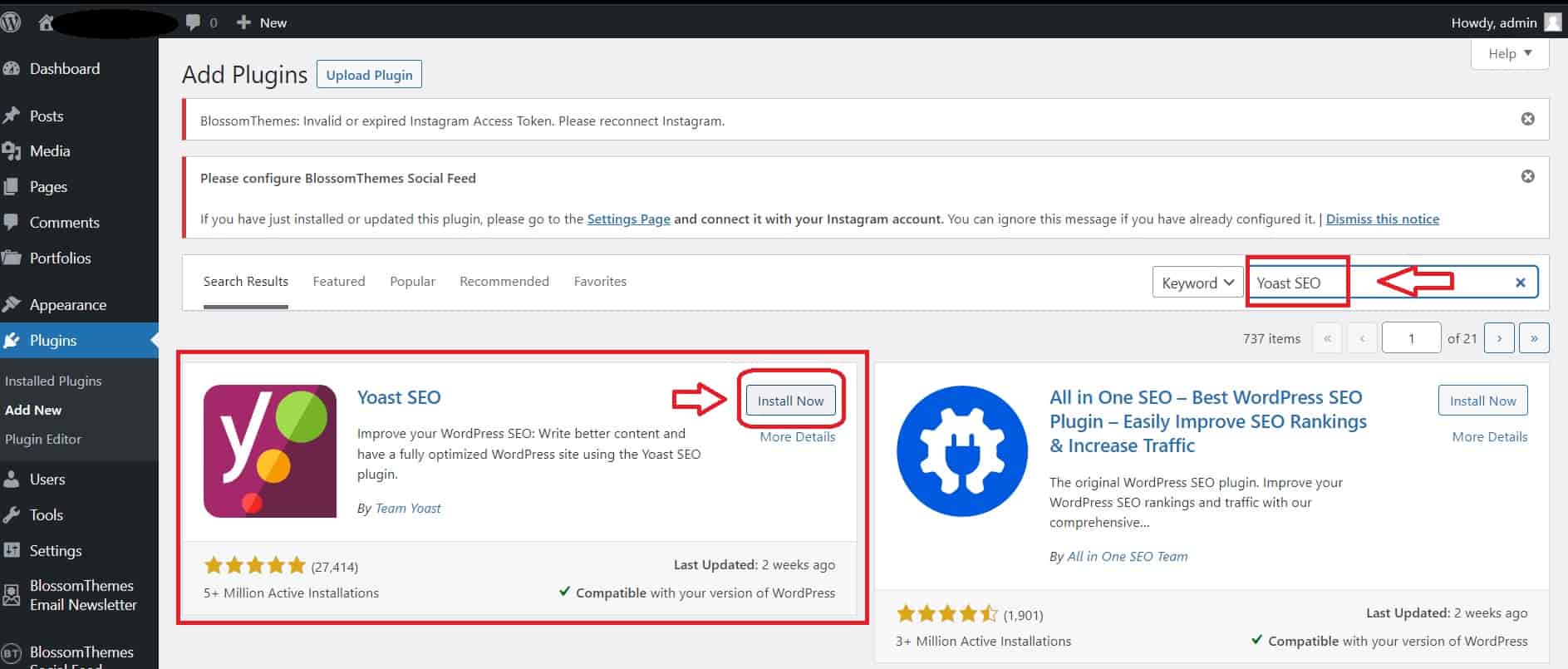Screen dimensions: 1568x669
Task: Jump to the last results page
Action: click(x=1534, y=338)
